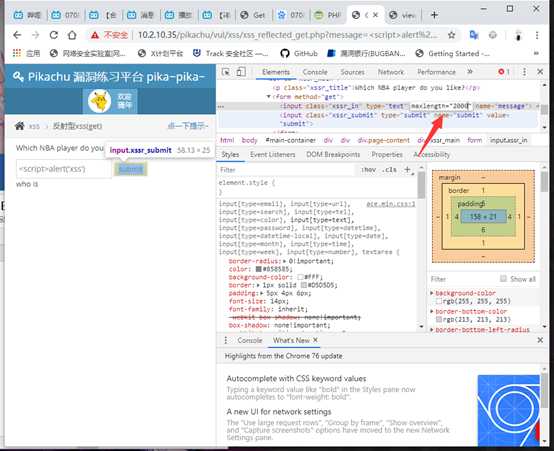Open the Properties pane tab
Screen dimensions: 554x451
tap(387, 155)
